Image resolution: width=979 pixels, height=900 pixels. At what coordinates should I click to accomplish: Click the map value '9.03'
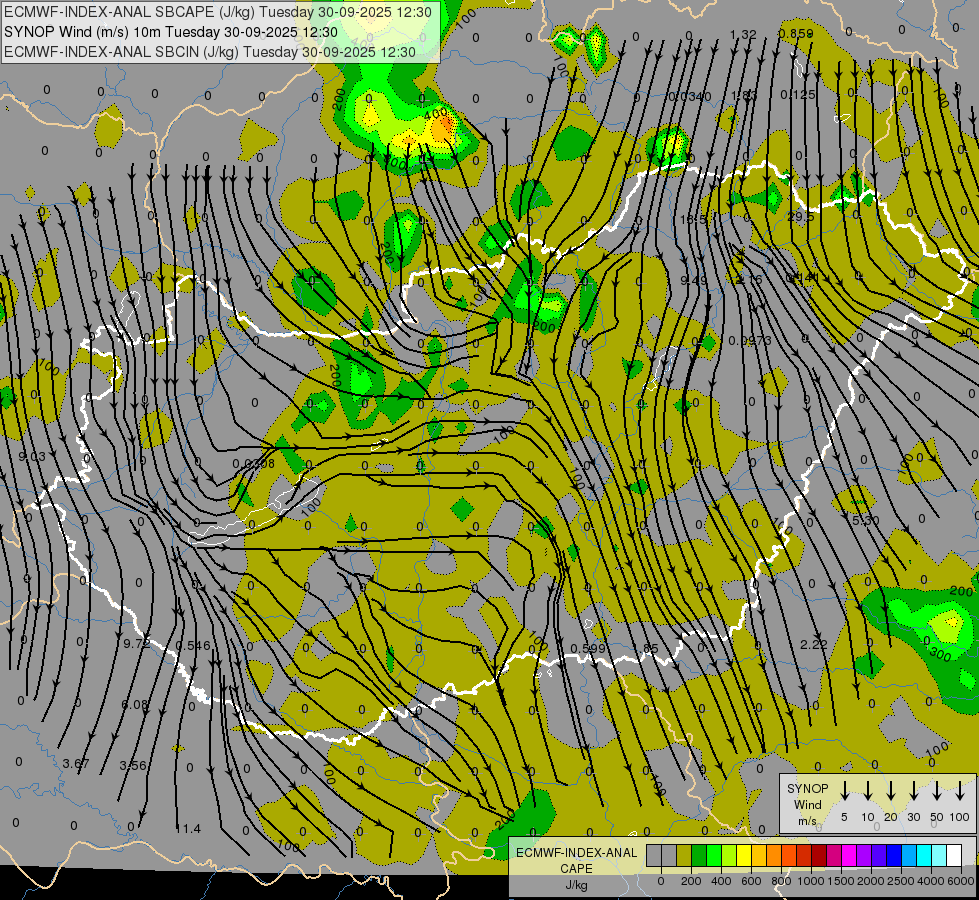coord(32,457)
